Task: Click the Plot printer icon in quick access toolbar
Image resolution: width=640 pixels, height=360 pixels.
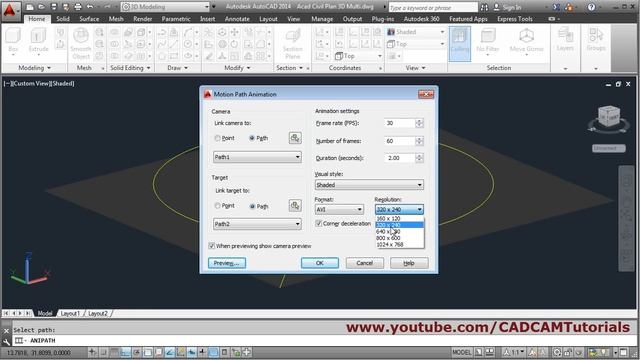Action: click(x=78, y=7)
